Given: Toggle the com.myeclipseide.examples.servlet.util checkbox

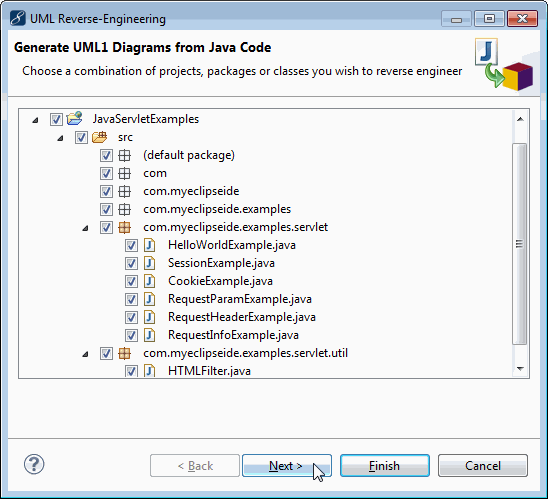Looking at the screenshot, I should click(106, 353).
